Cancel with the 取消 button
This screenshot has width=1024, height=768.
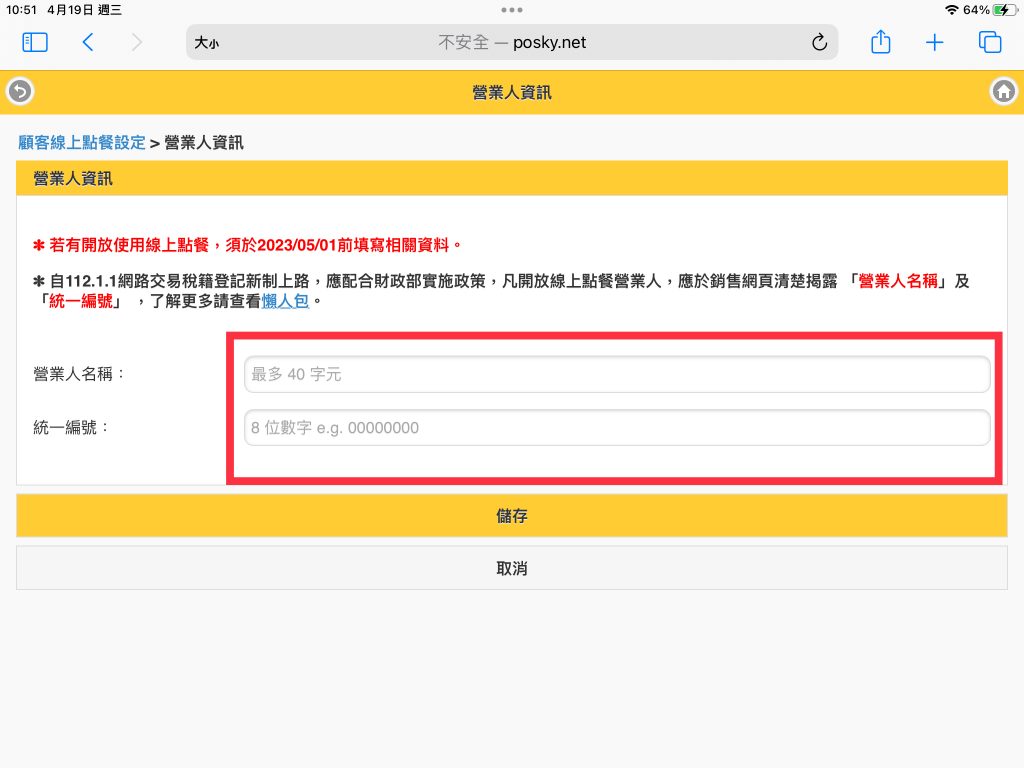tap(511, 568)
